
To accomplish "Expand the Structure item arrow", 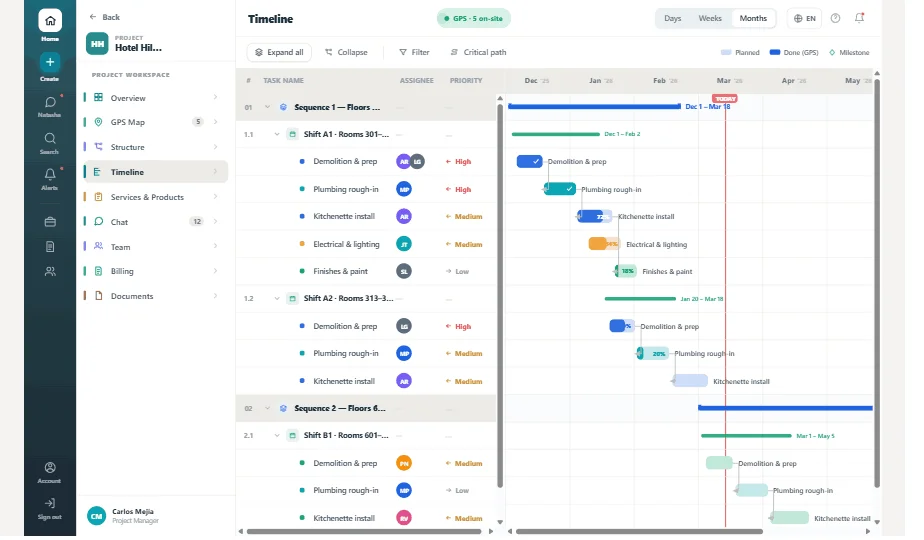I will (215, 147).
